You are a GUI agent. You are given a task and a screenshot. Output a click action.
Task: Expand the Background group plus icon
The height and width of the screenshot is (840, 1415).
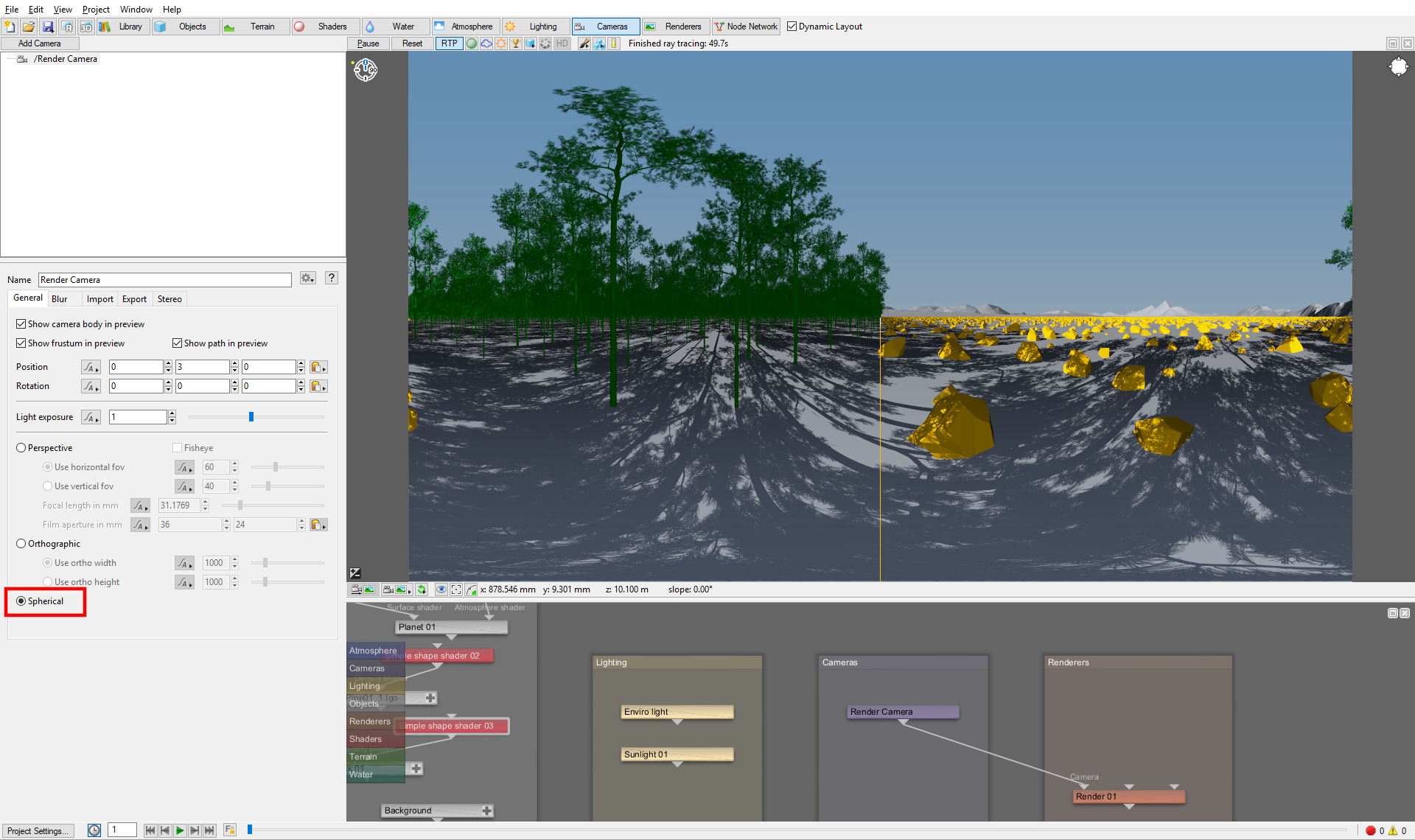pos(487,811)
